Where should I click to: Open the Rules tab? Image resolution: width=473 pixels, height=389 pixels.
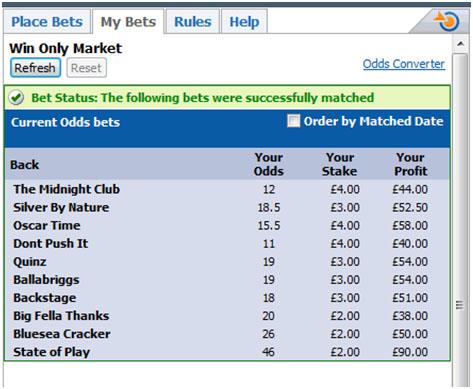193,22
